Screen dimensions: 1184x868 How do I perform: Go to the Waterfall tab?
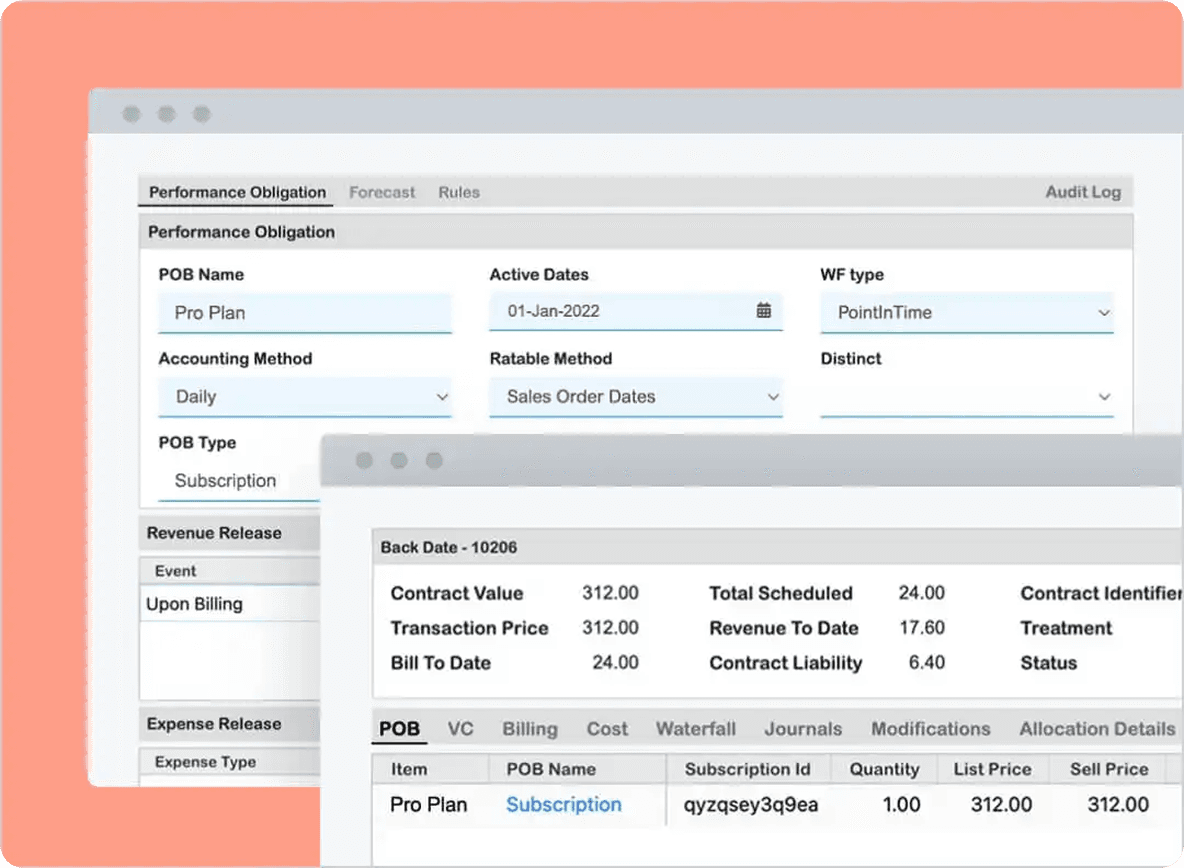(695, 729)
